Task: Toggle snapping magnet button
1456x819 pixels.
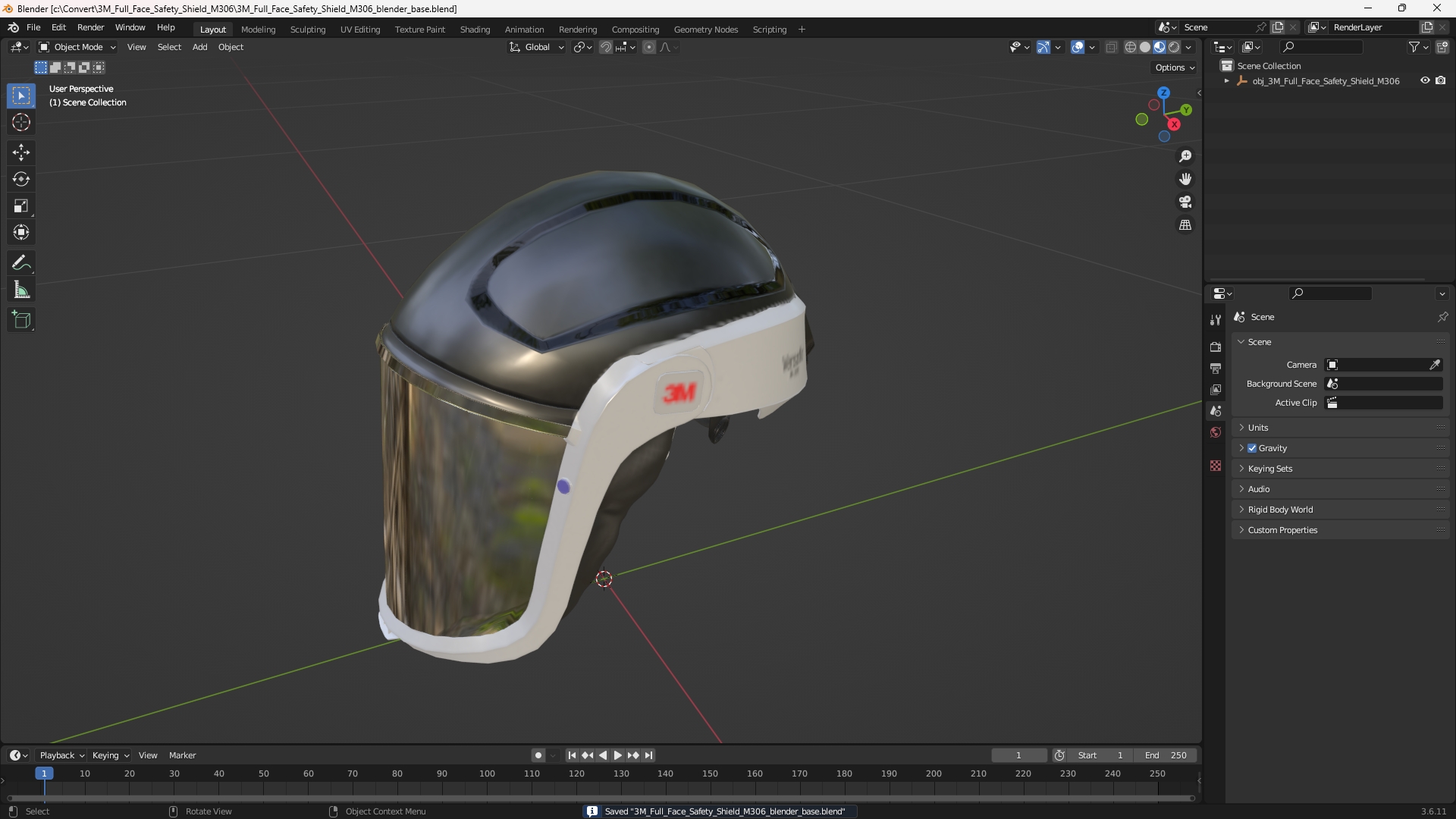Action: click(606, 47)
